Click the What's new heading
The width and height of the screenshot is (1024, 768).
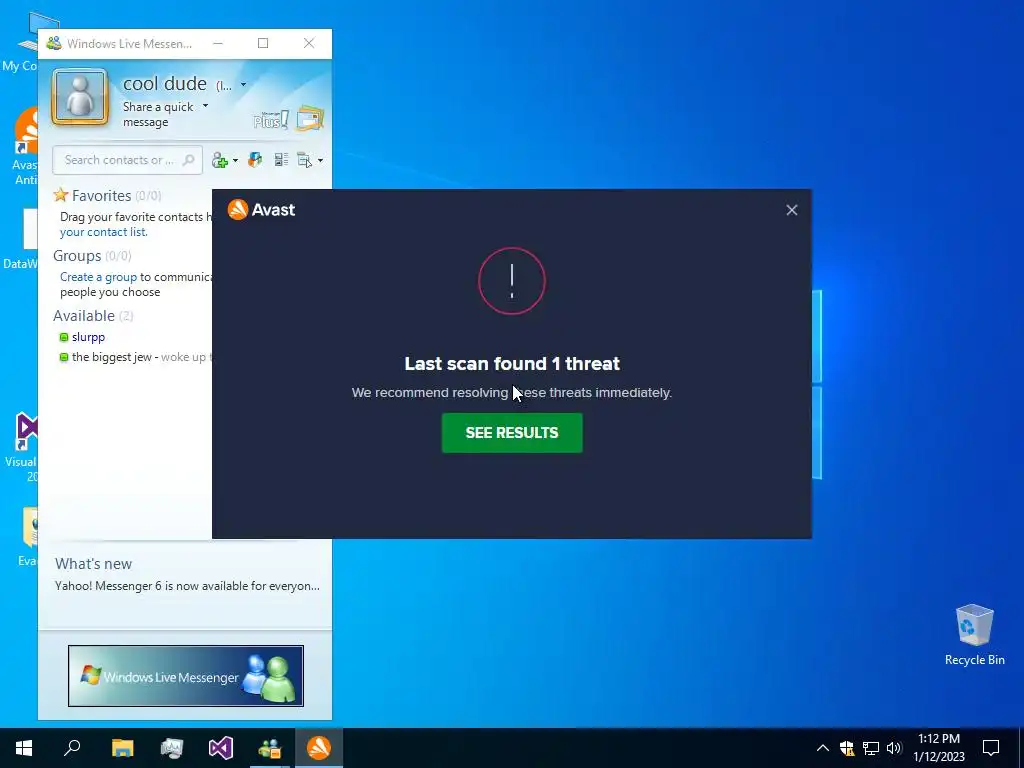[x=93, y=564]
